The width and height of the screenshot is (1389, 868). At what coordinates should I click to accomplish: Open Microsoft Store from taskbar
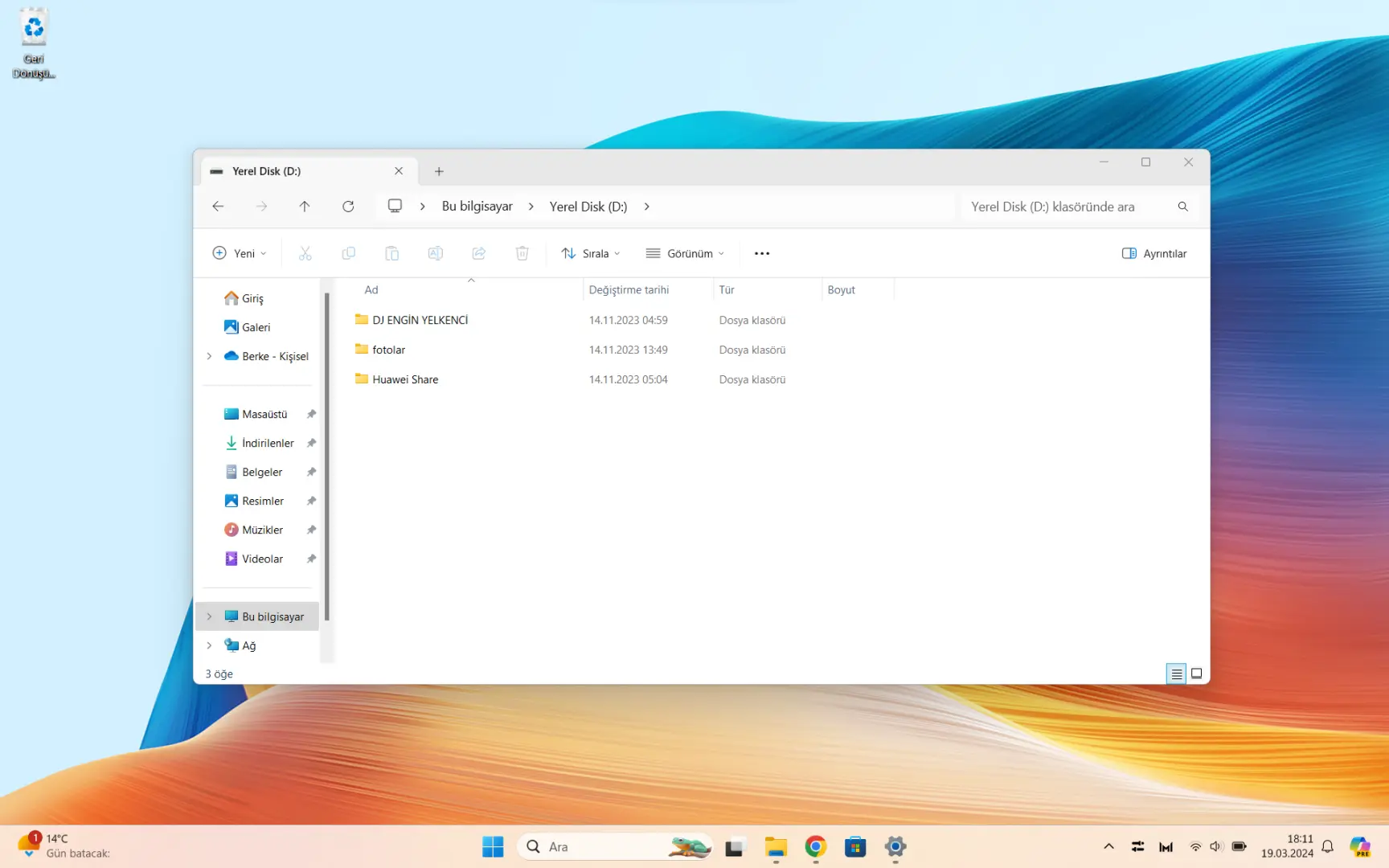855,846
